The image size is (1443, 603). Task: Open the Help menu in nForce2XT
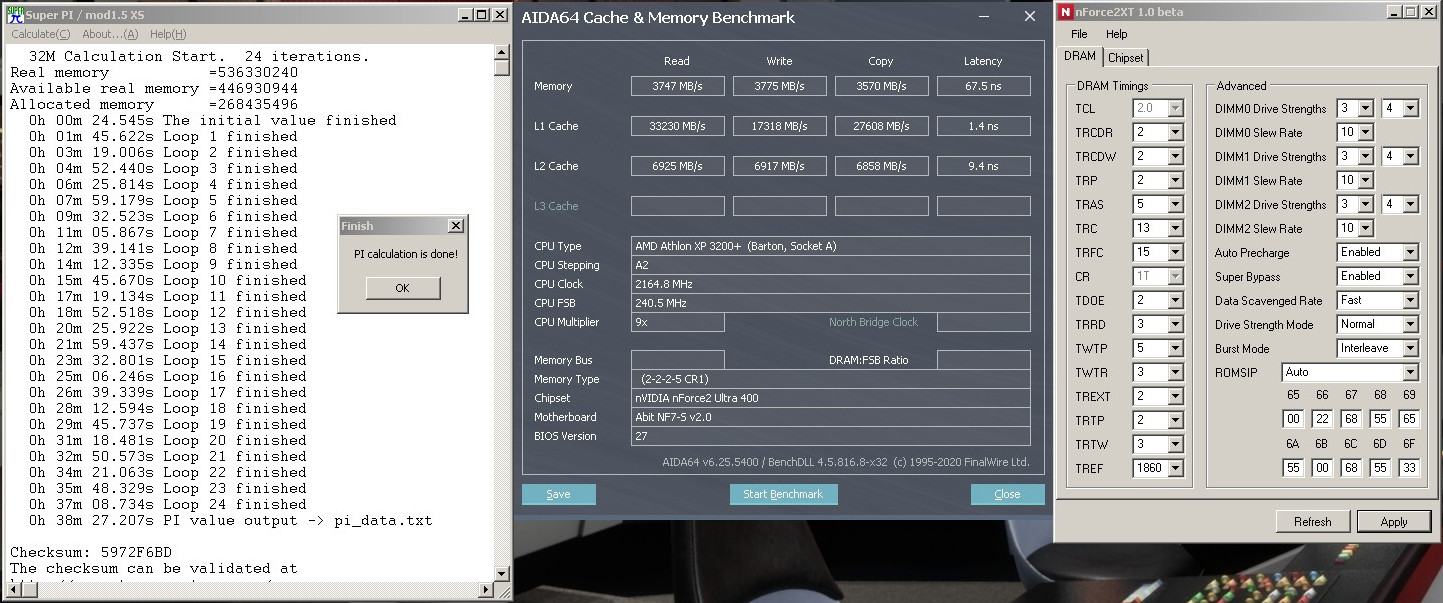pos(1117,34)
